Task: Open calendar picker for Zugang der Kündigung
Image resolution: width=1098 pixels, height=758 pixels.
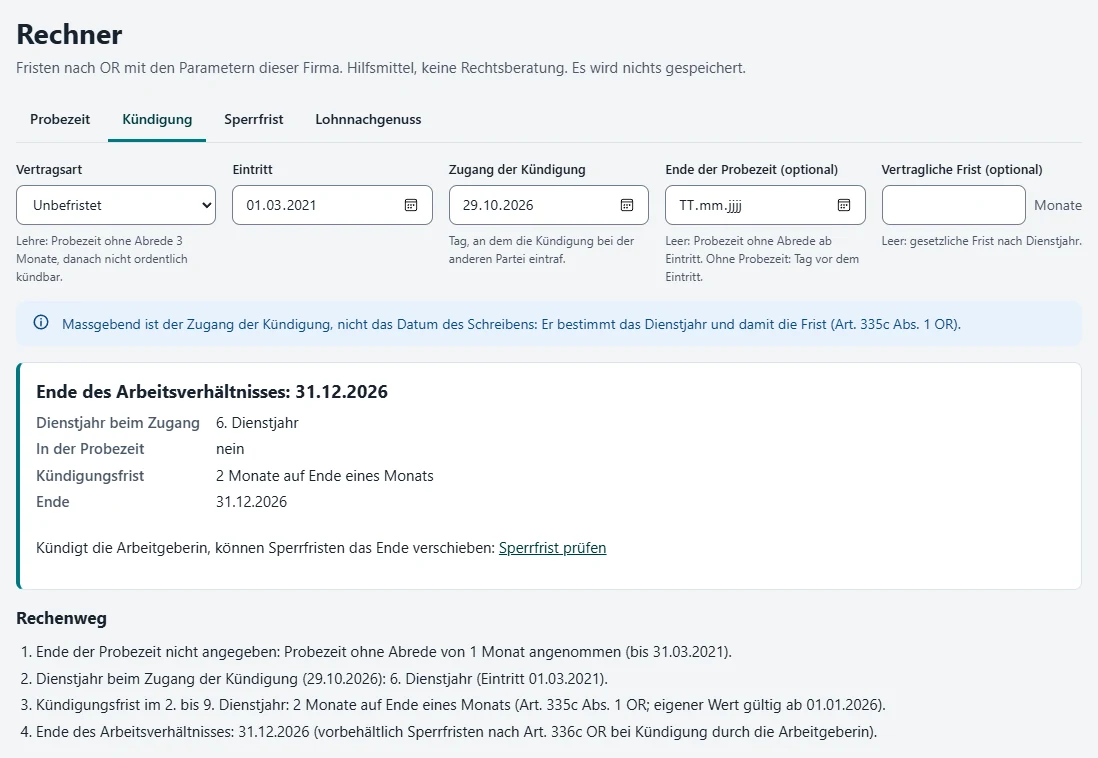Action: tap(627, 205)
